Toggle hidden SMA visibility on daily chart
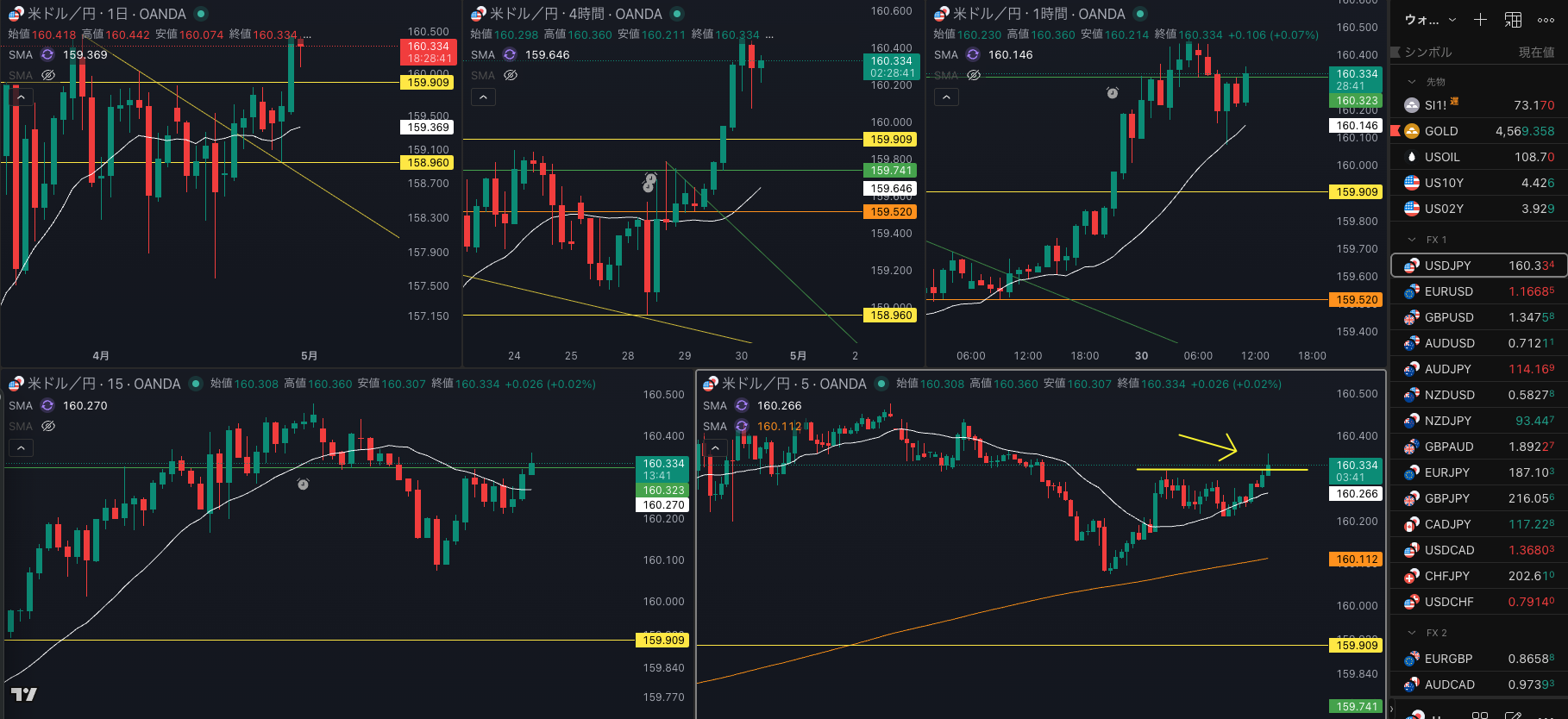The width and height of the screenshot is (1568, 719). [48, 76]
